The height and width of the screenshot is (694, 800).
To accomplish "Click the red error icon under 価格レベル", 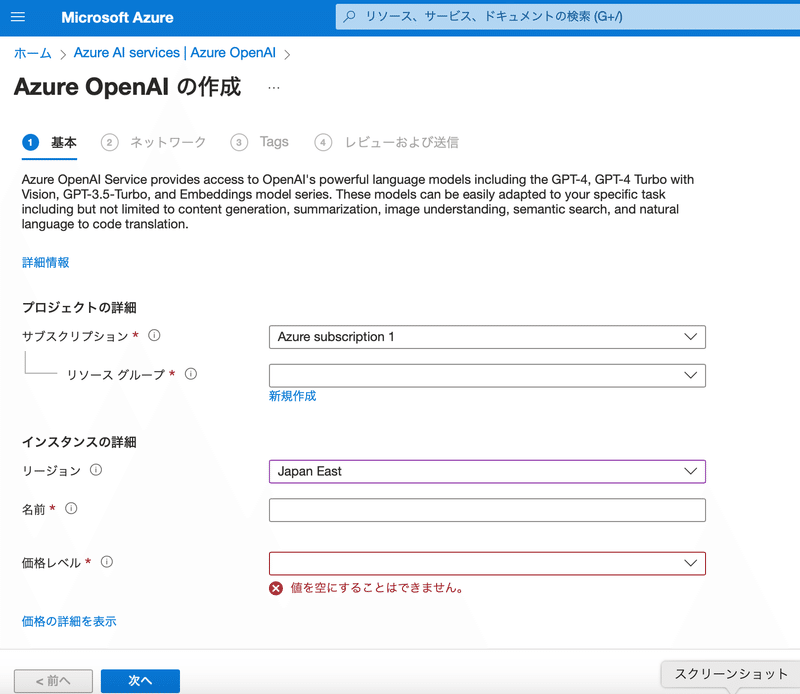I will (x=276, y=588).
